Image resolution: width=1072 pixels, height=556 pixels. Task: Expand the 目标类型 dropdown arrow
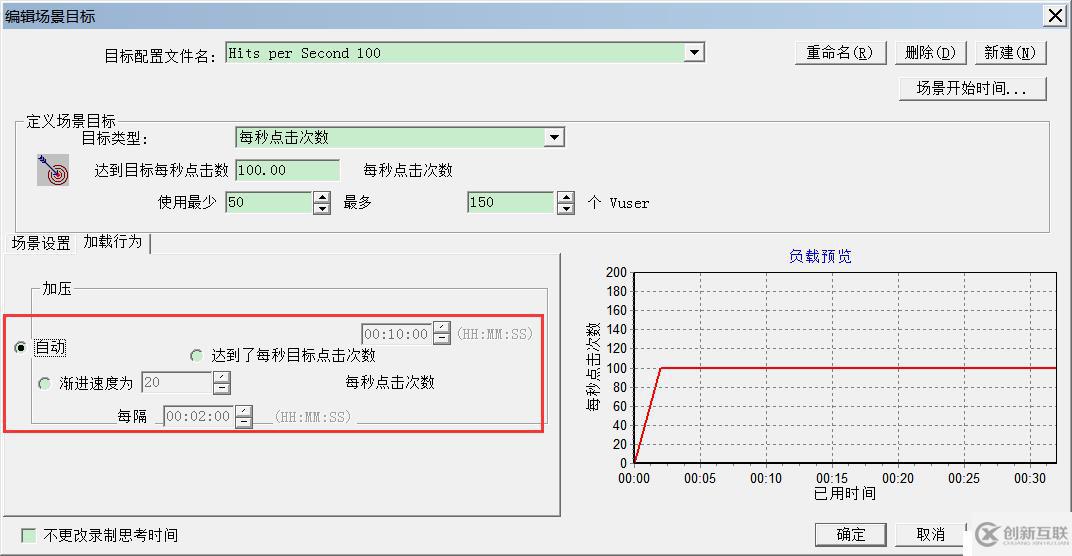pyautogui.click(x=554, y=137)
